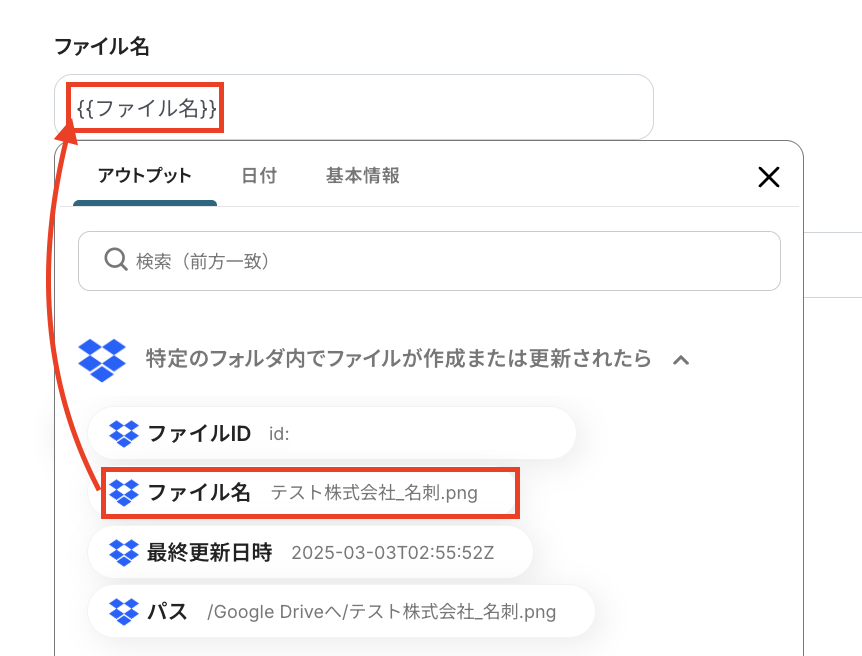The height and width of the screenshot is (656, 862).
Task: Click the 検索（前方一致）search field
Action: tap(429, 261)
